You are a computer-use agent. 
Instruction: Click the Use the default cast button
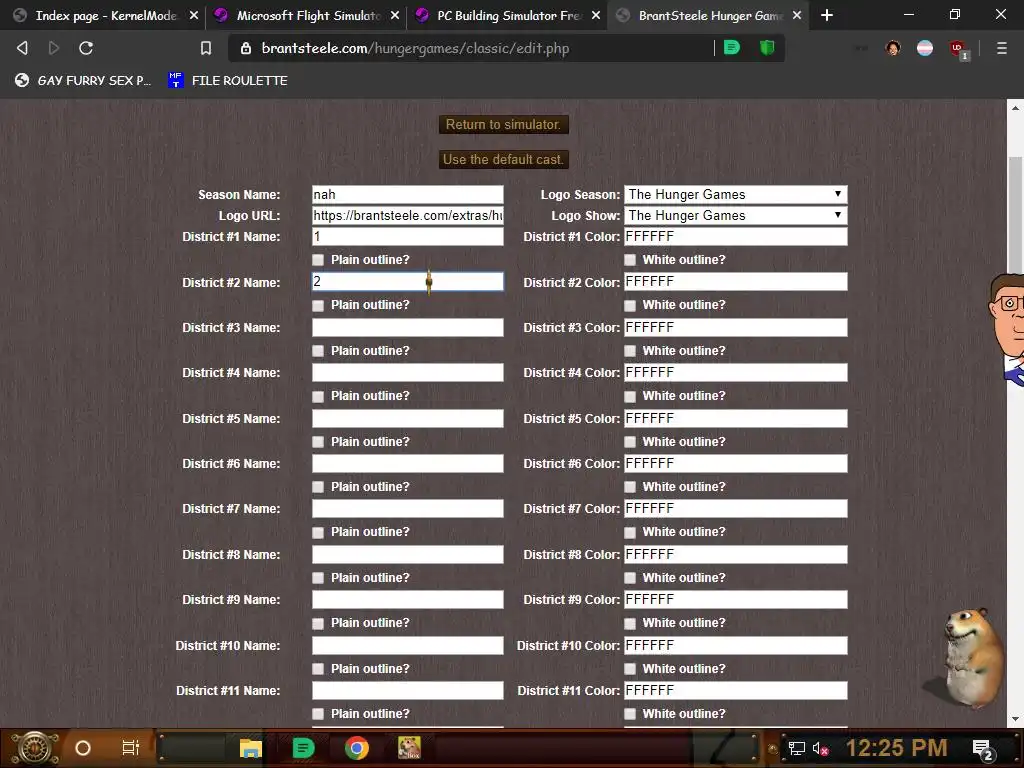(504, 159)
